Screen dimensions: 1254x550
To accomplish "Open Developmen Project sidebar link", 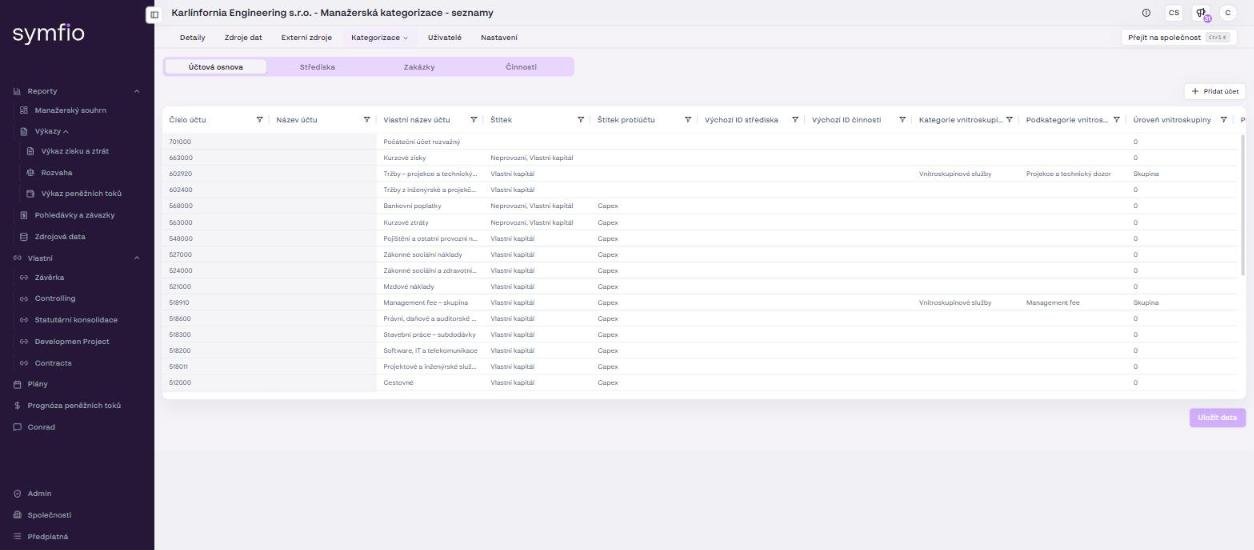I will (x=72, y=341).
